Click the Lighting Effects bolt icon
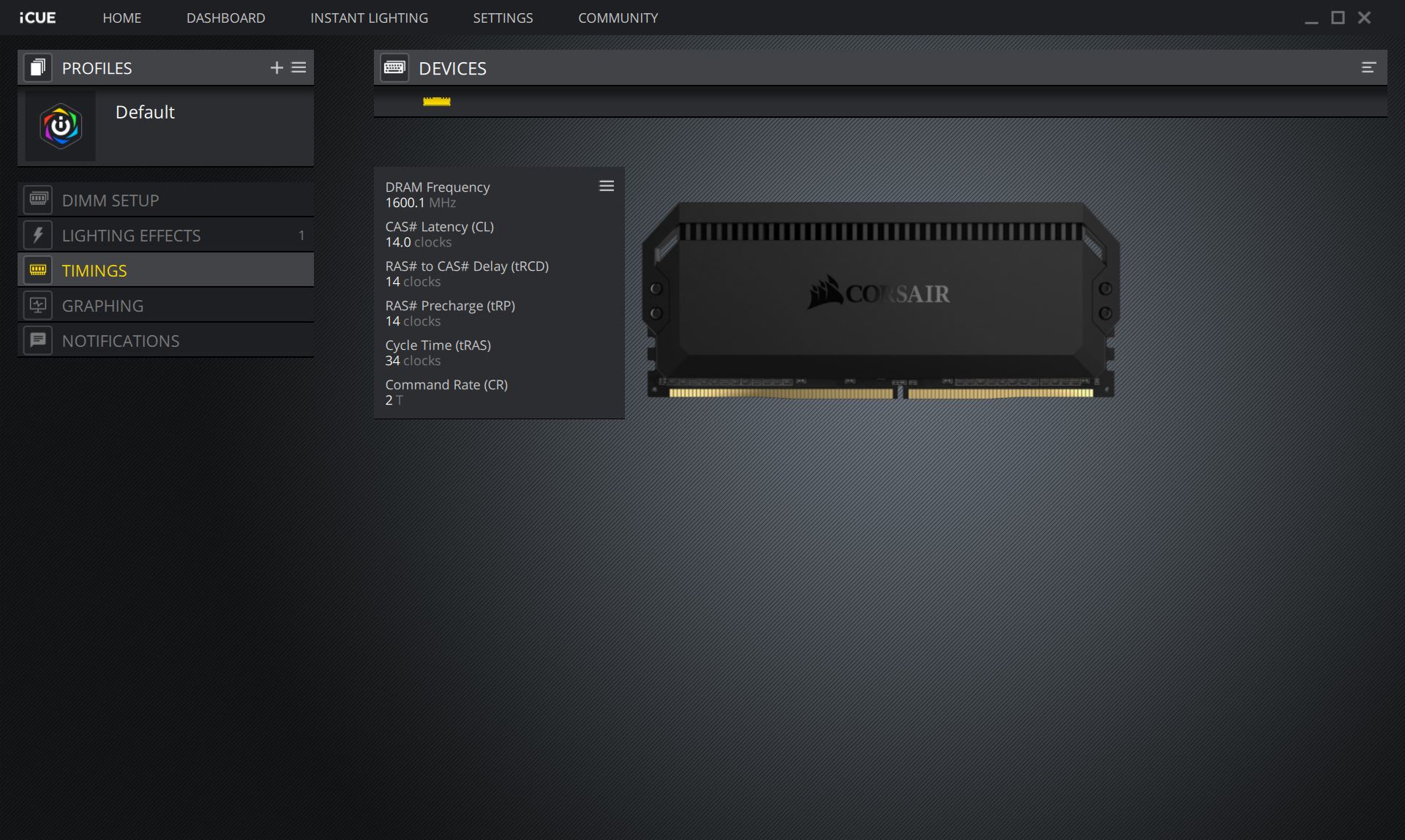The image size is (1405, 840). [38, 235]
